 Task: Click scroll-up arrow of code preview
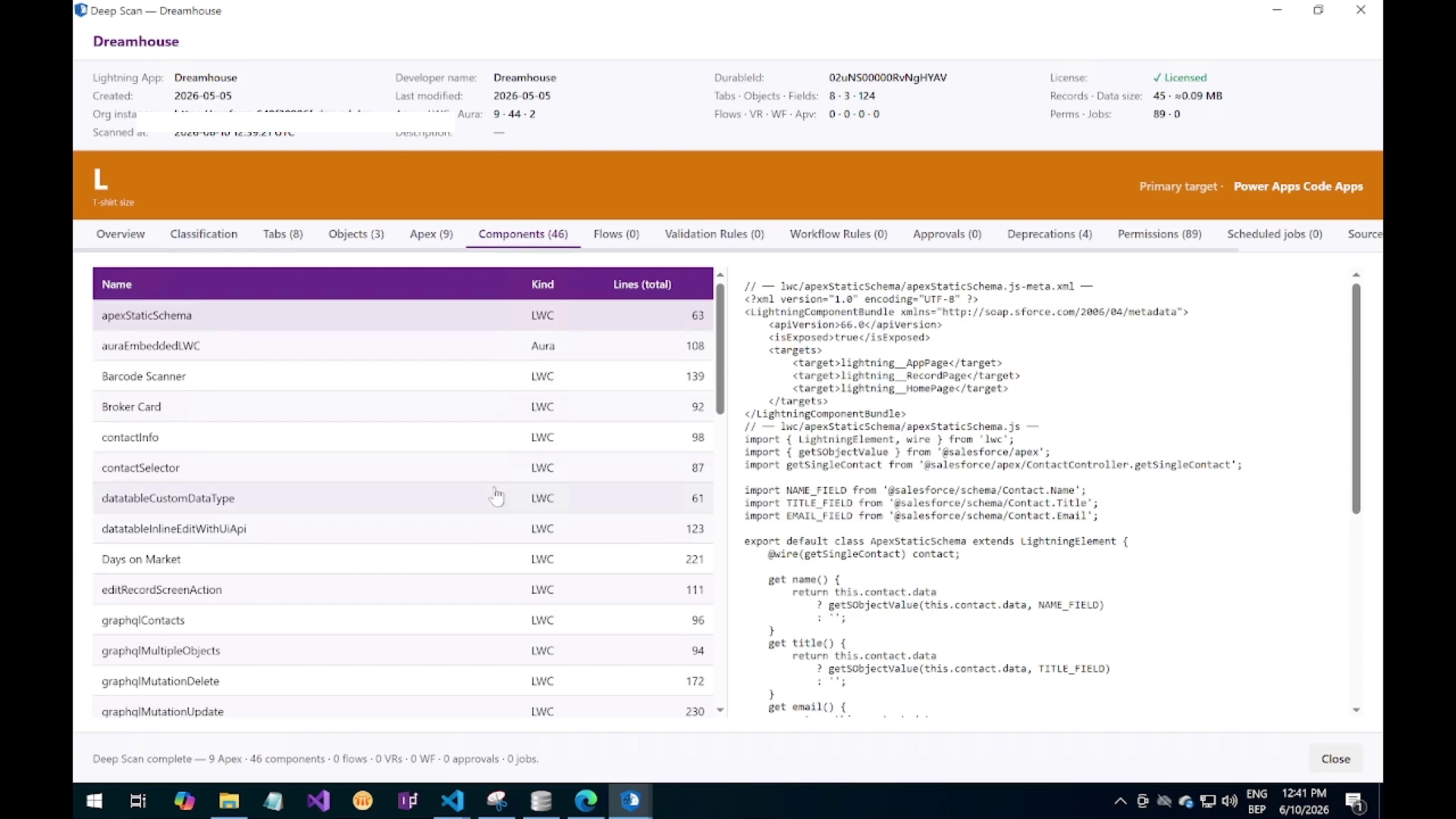pos(1356,275)
